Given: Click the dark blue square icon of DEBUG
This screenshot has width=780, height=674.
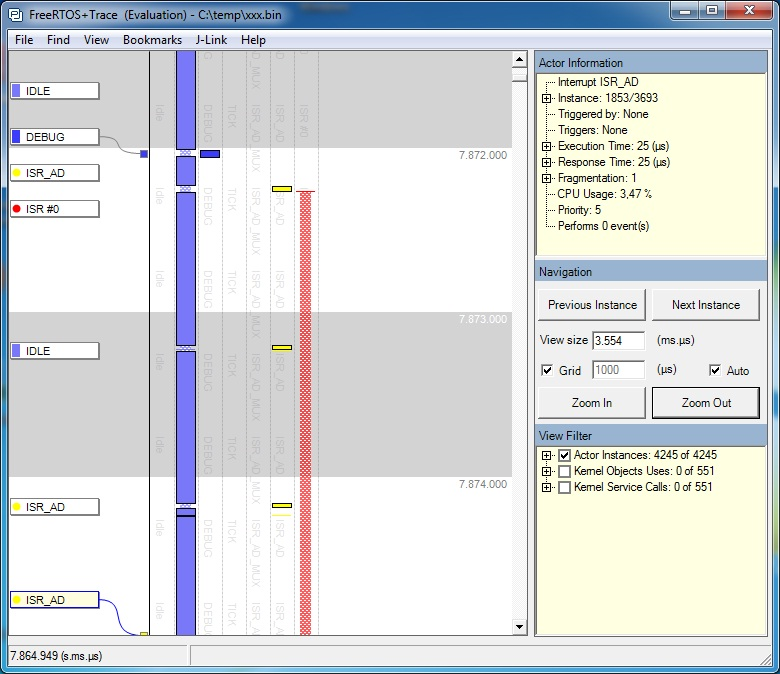Looking at the screenshot, I should (16, 136).
